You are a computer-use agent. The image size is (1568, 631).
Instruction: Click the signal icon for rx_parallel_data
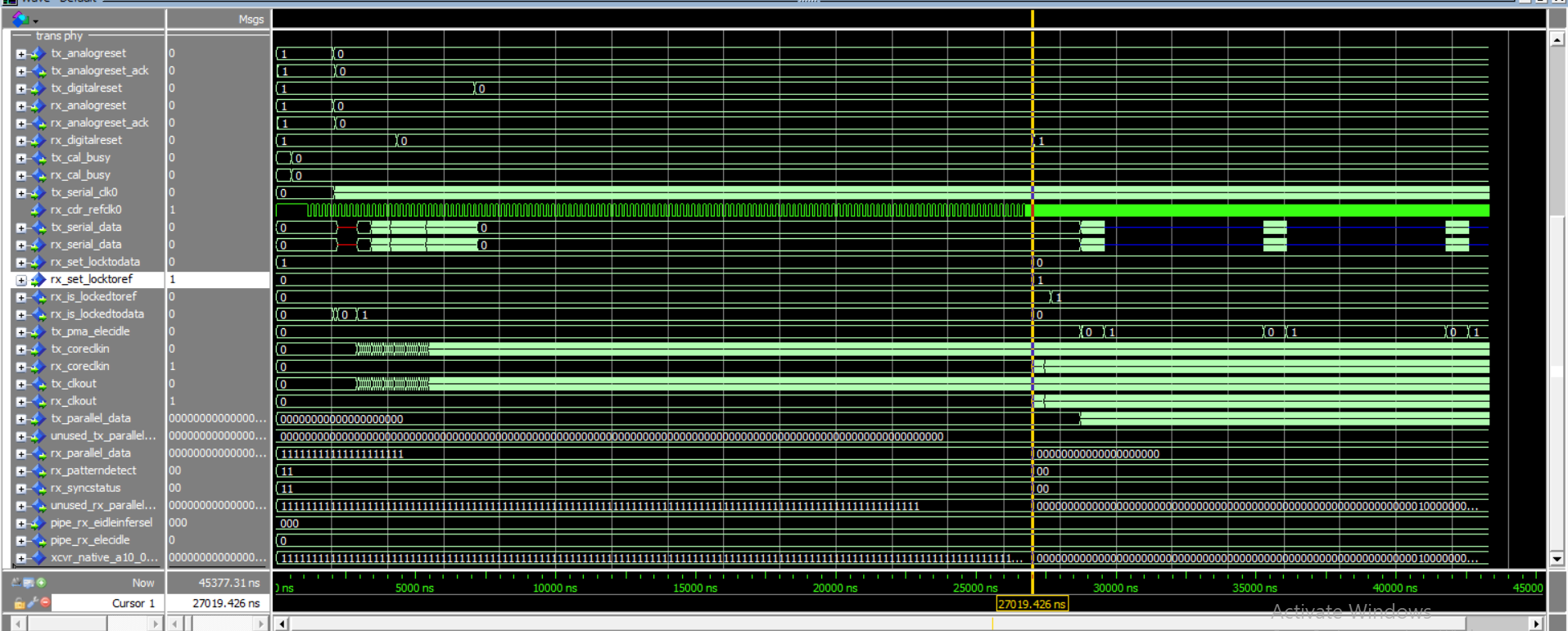point(38,453)
